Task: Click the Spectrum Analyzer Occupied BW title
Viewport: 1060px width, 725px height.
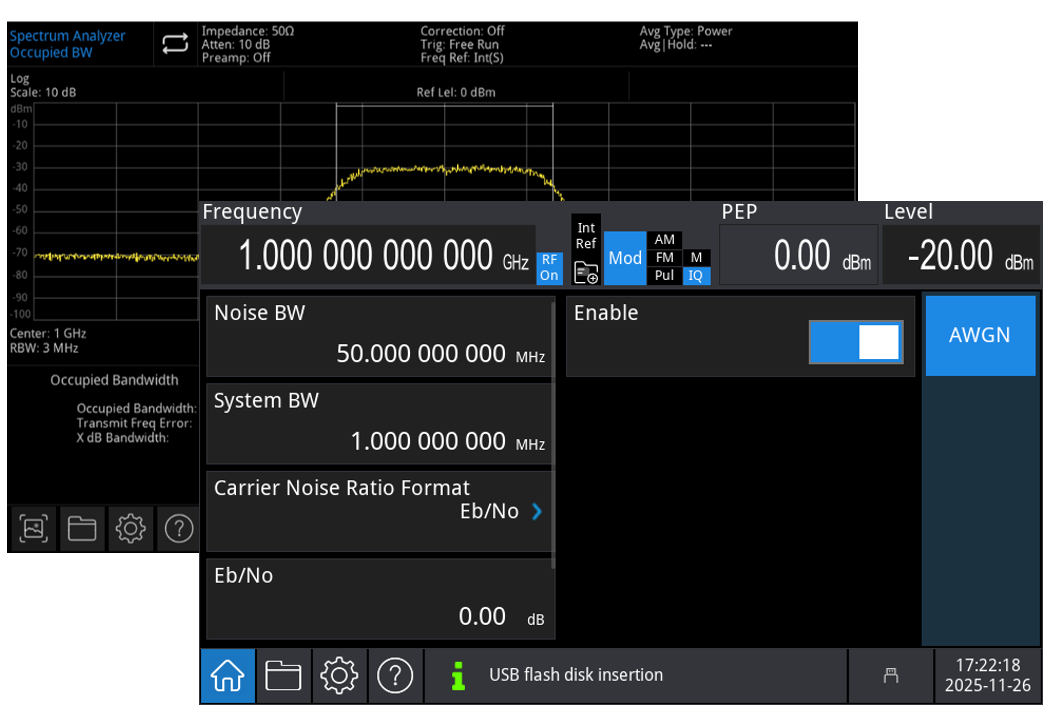Action: click(x=68, y=44)
